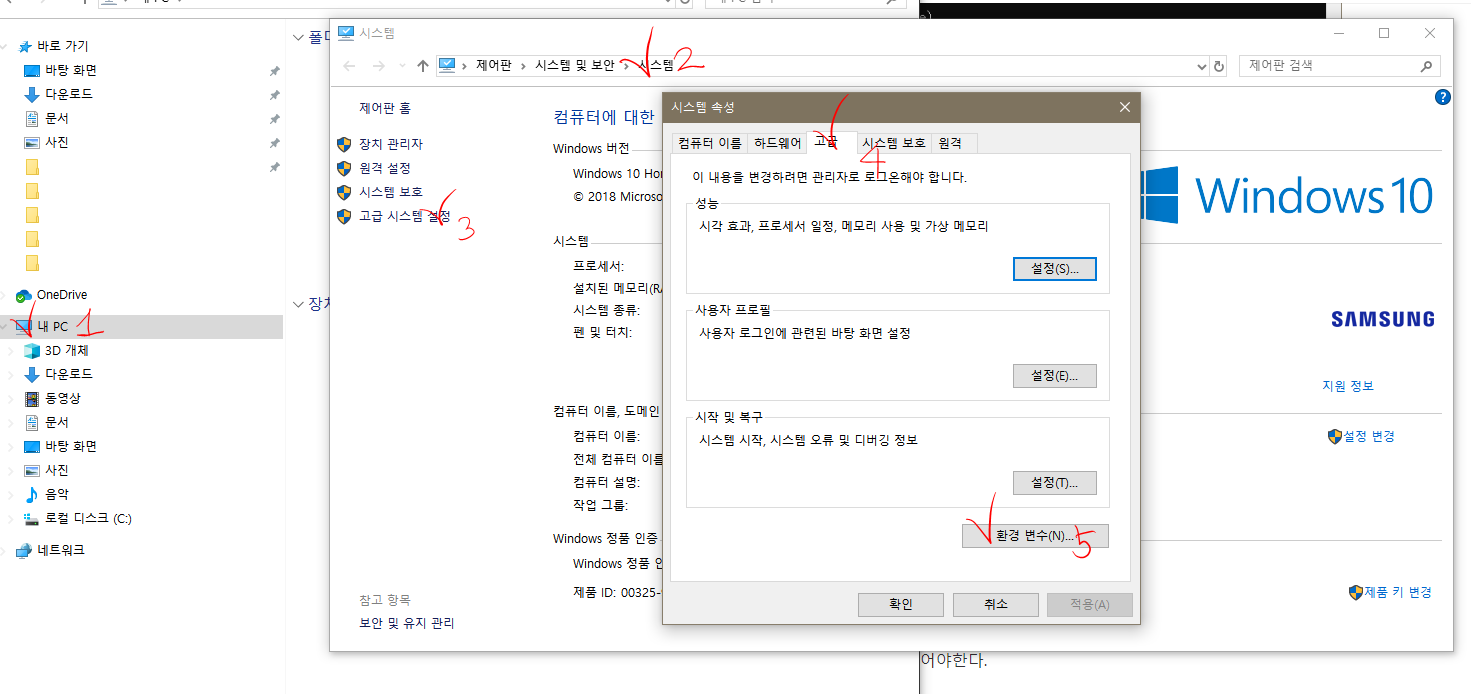Click 제어판 breadcrumb in address bar
Screen dimensions: 1471x694
[x=494, y=66]
